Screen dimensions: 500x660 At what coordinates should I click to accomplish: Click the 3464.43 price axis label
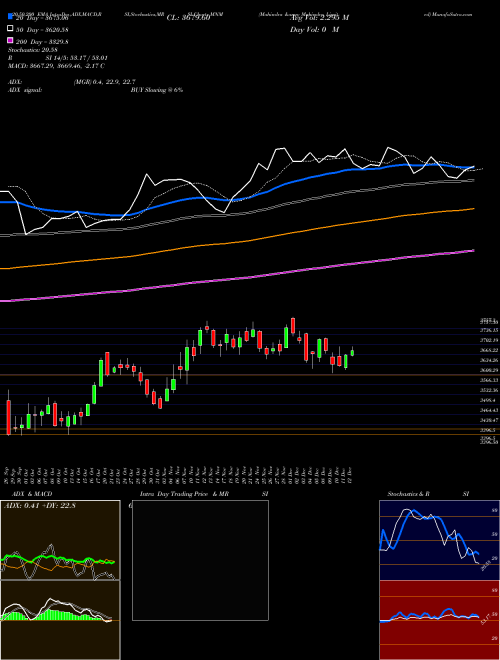[x=489, y=410]
